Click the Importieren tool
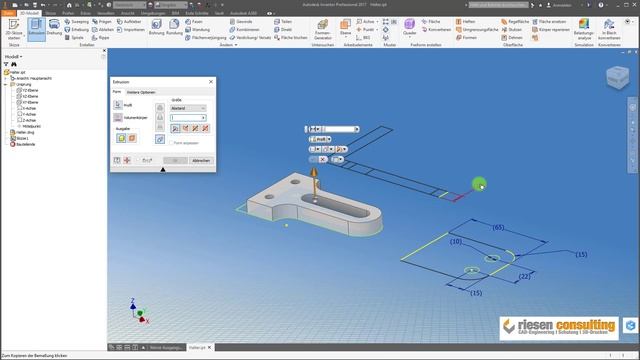Image resolution: width=640 pixels, height=360 pixels. pos(131,30)
